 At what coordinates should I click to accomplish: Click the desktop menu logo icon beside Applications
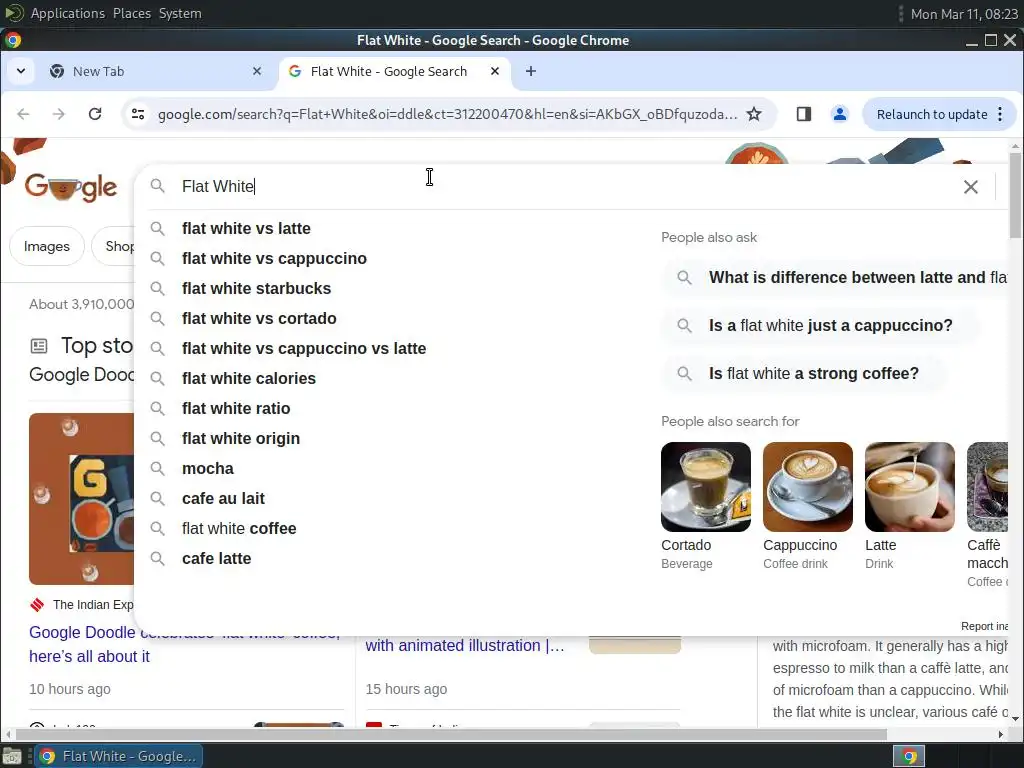coord(14,13)
